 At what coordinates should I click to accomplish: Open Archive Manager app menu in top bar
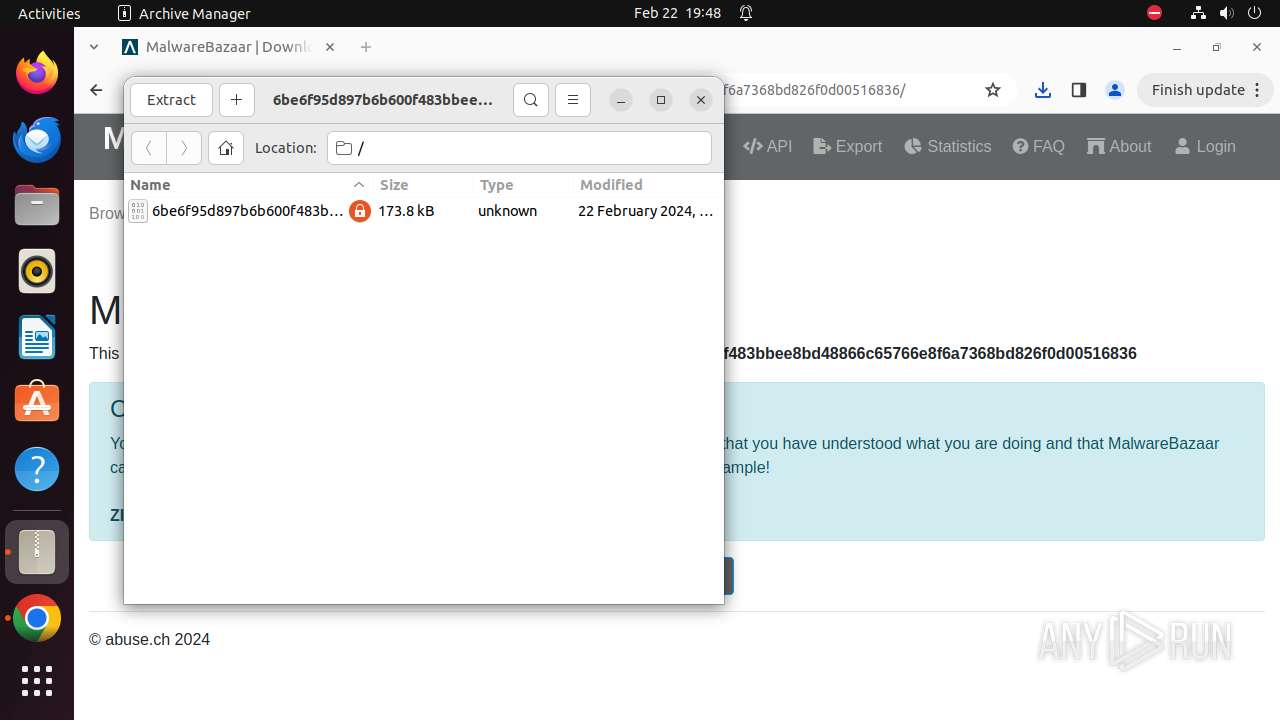pos(184,13)
